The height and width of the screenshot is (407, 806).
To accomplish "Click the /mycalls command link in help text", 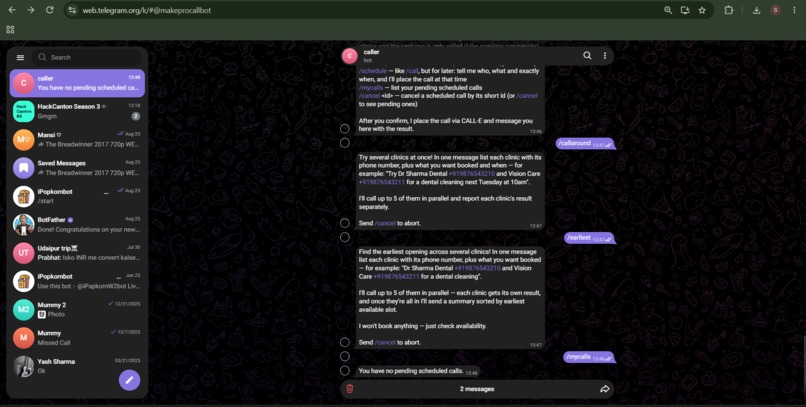I will coord(370,88).
